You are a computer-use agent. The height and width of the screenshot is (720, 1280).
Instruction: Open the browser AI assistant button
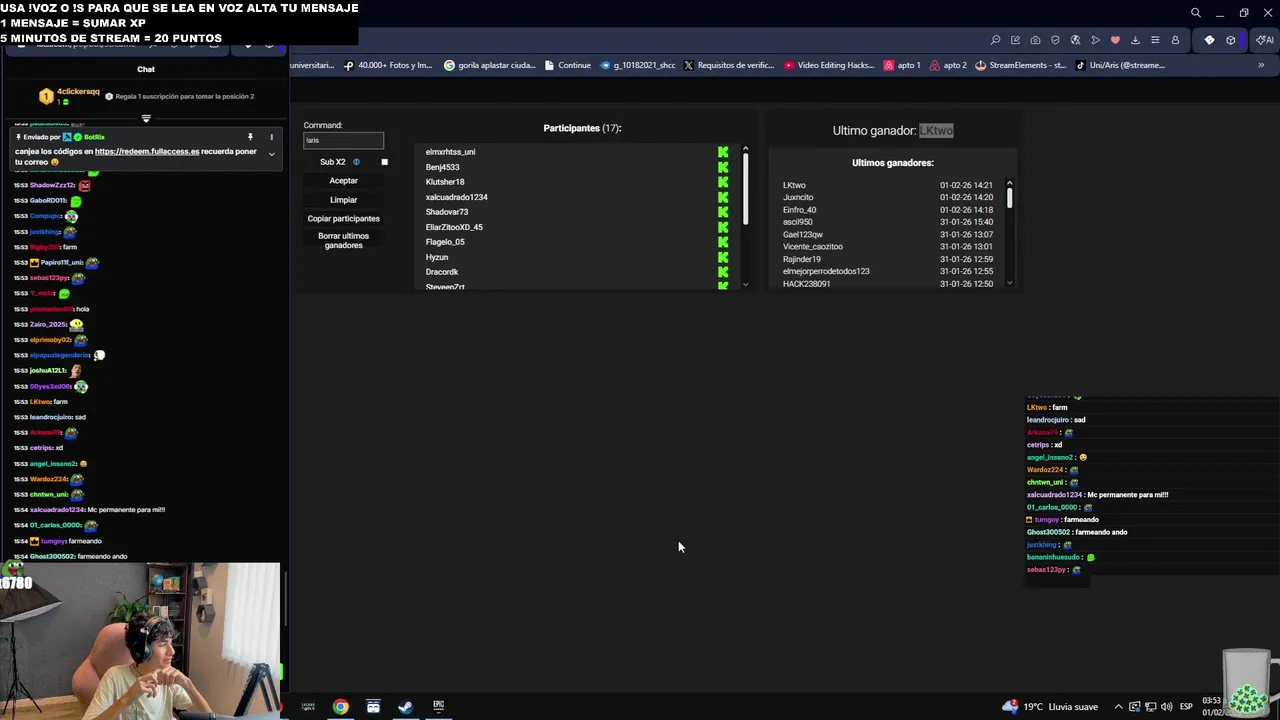coord(1266,40)
